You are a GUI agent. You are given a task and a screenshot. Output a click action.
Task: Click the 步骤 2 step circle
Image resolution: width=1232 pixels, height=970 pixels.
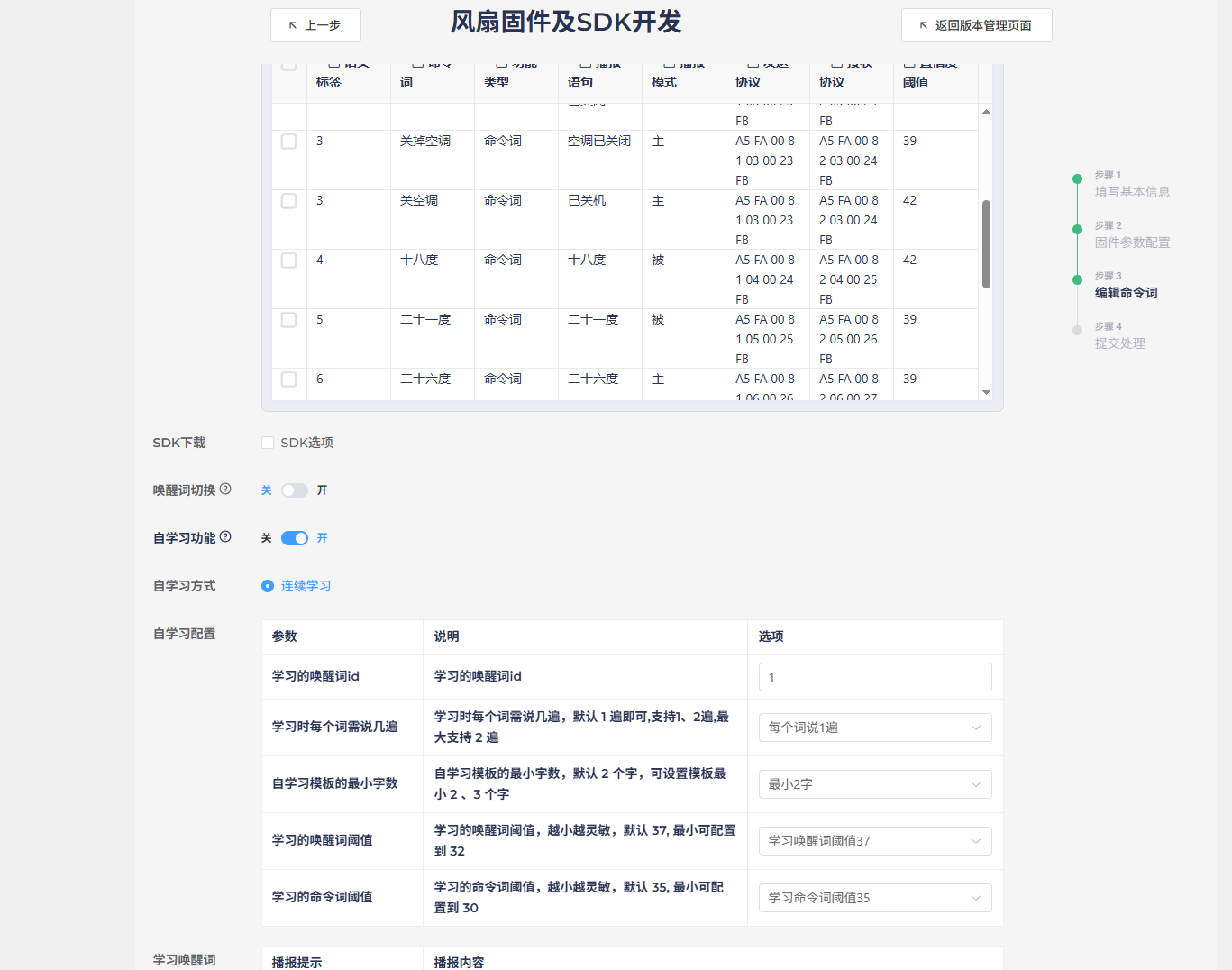tap(1077, 229)
